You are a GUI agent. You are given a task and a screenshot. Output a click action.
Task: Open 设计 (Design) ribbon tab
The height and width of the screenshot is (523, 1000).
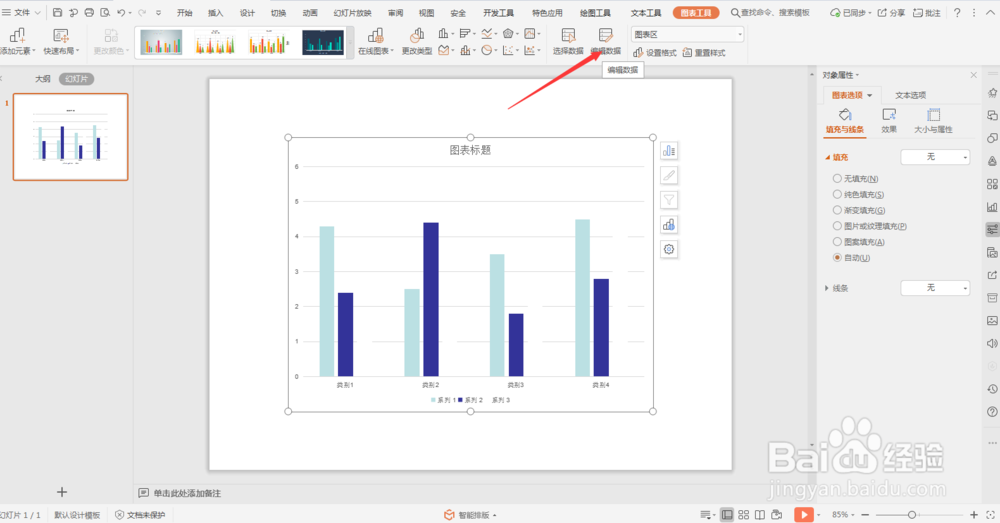pos(247,13)
